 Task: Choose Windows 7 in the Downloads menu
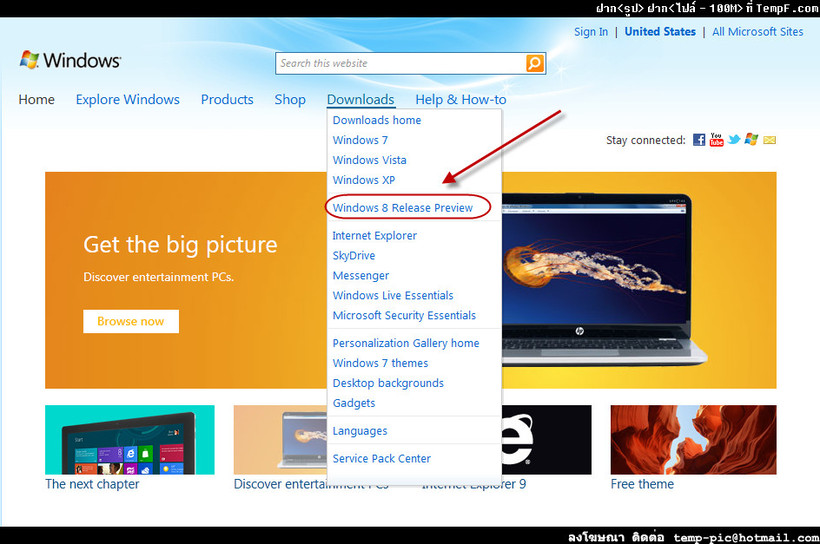[360, 140]
